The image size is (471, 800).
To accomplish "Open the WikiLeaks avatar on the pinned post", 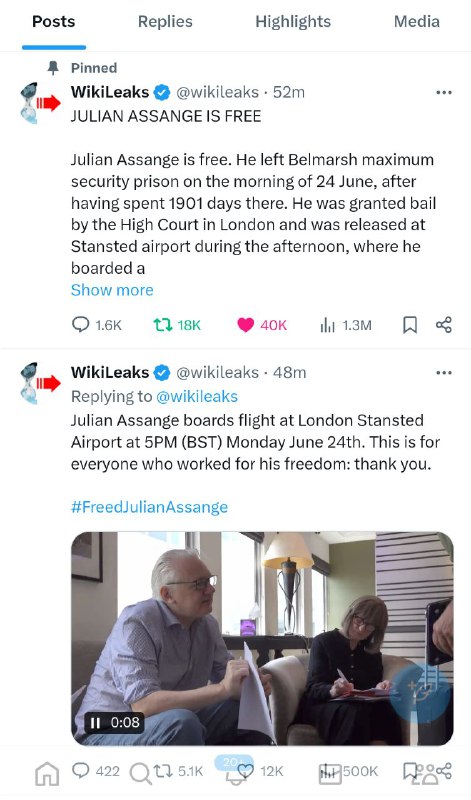I will tap(40, 103).
